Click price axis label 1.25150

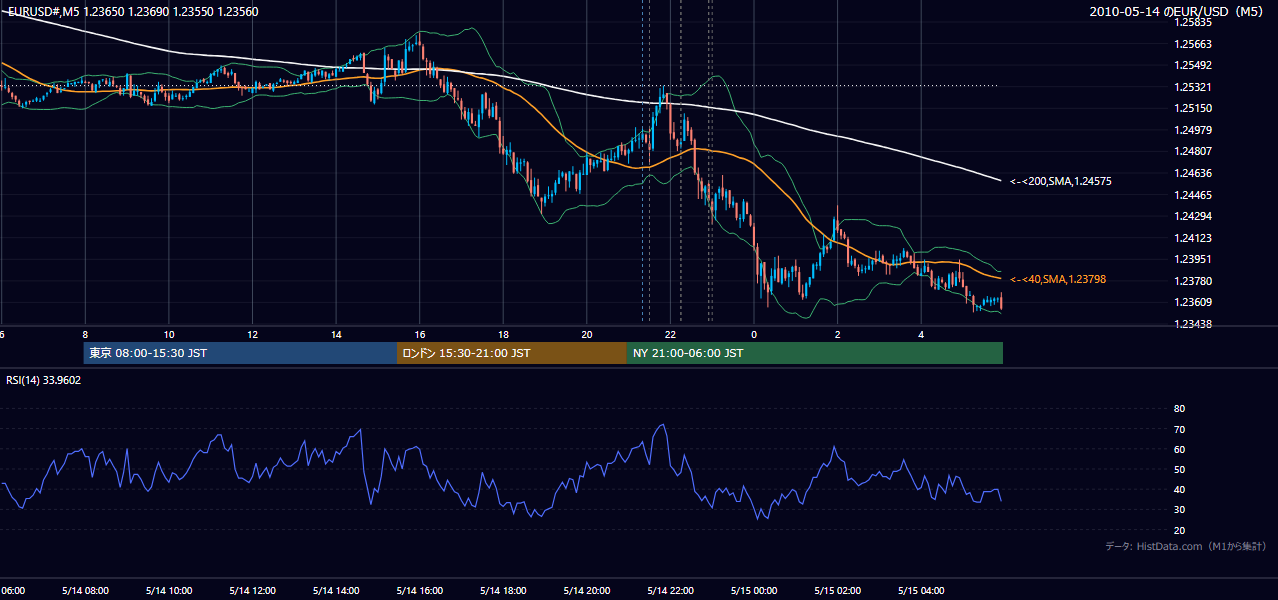(x=1193, y=108)
